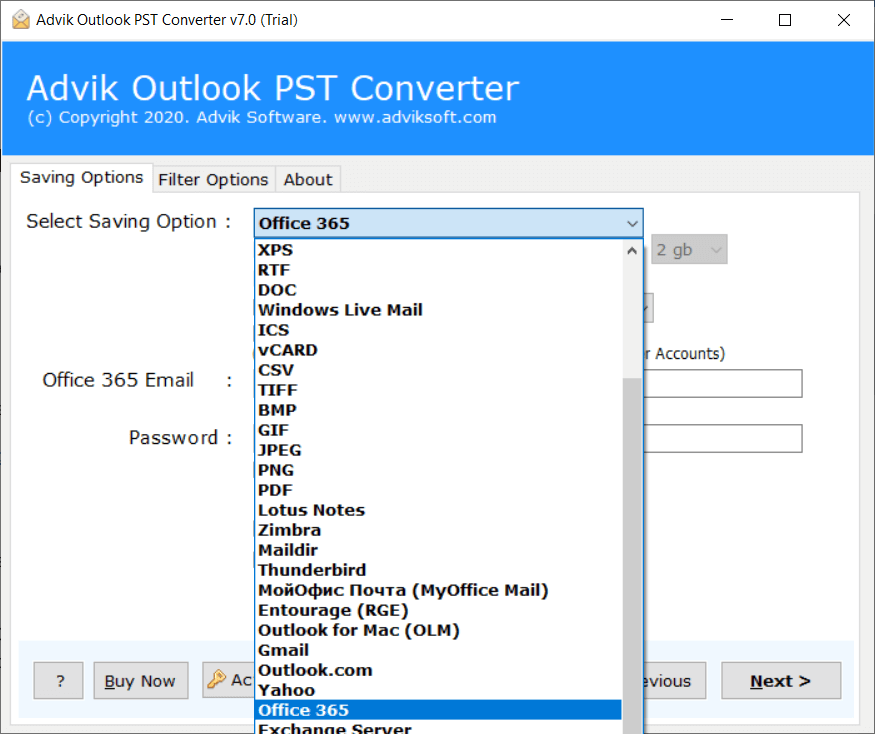This screenshot has width=875, height=734.
Task: Click the help question mark button
Action: coord(58,681)
